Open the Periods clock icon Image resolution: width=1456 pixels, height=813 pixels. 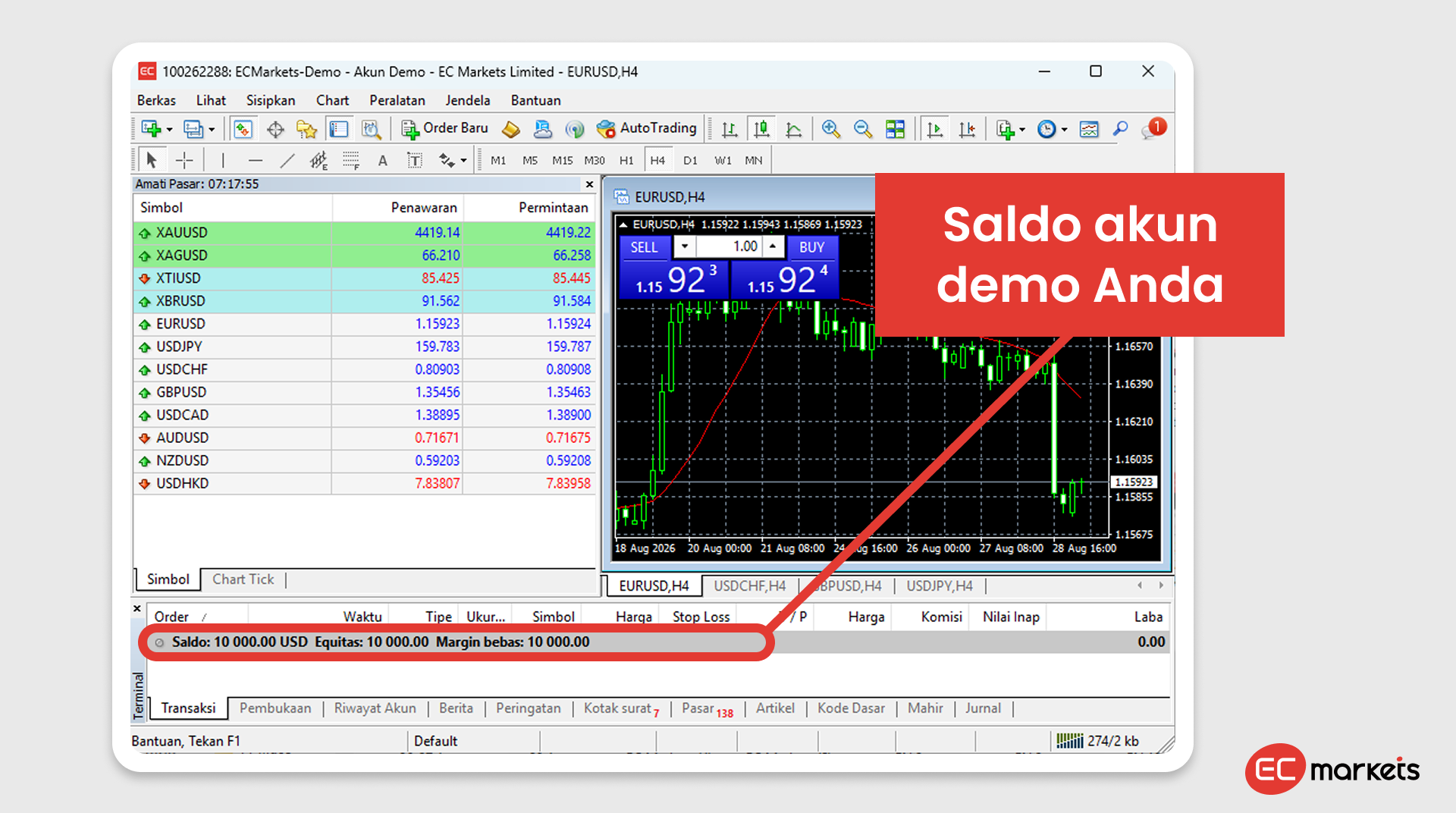1046,129
